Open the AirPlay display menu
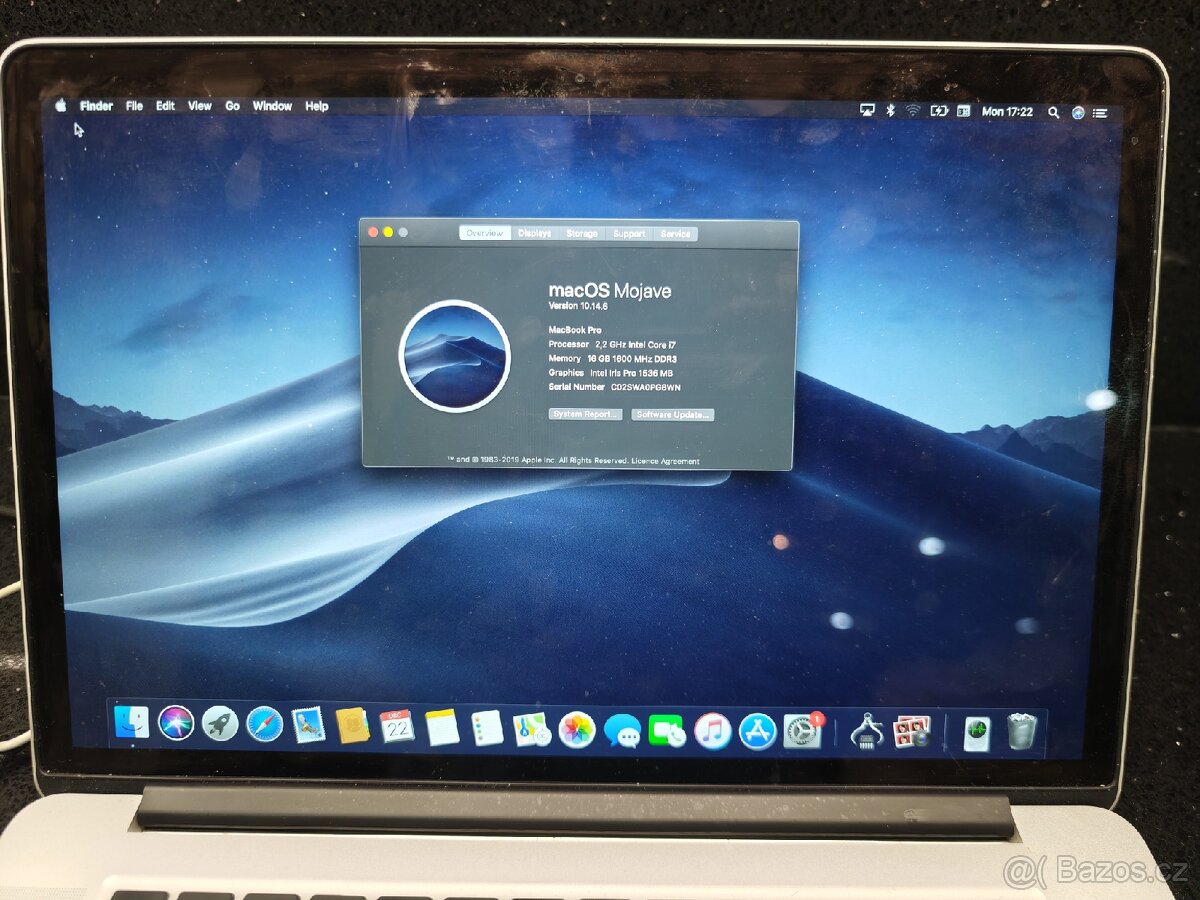This screenshot has height=900, width=1200. pyautogui.click(x=867, y=111)
